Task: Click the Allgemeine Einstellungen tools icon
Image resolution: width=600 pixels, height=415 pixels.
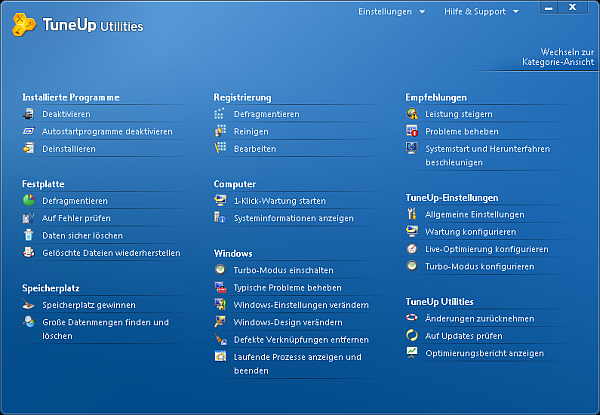Action: coord(412,213)
